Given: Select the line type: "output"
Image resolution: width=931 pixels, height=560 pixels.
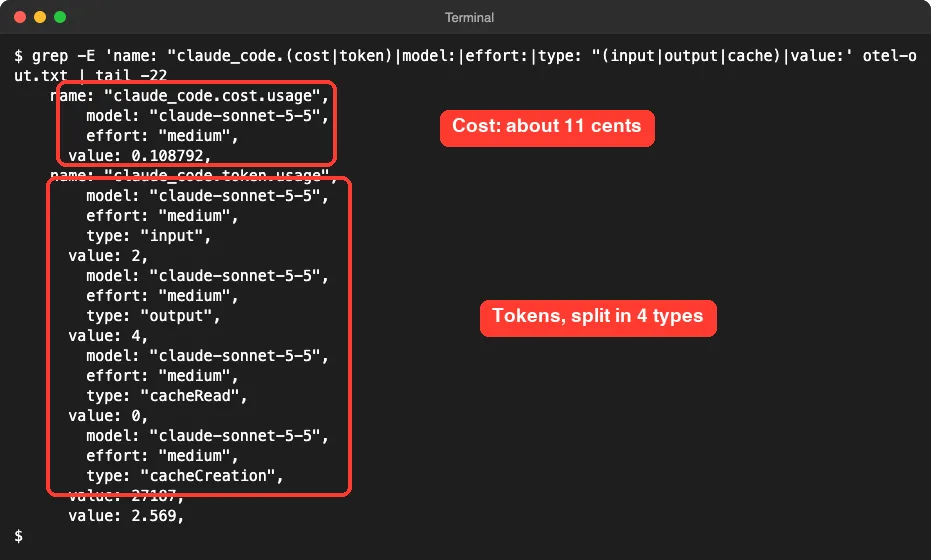Looking at the screenshot, I should pyautogui.click(x=153, y=316).
